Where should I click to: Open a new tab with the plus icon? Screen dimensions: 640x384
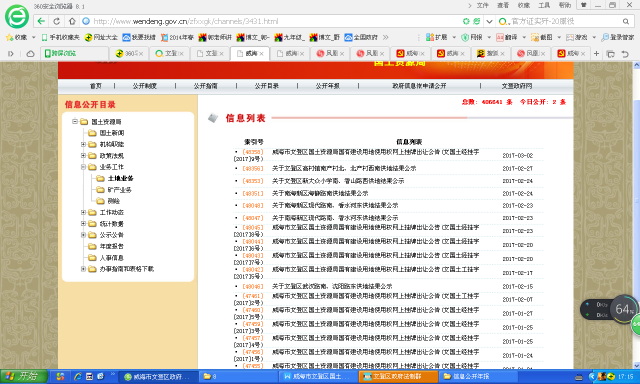(596, 53)
